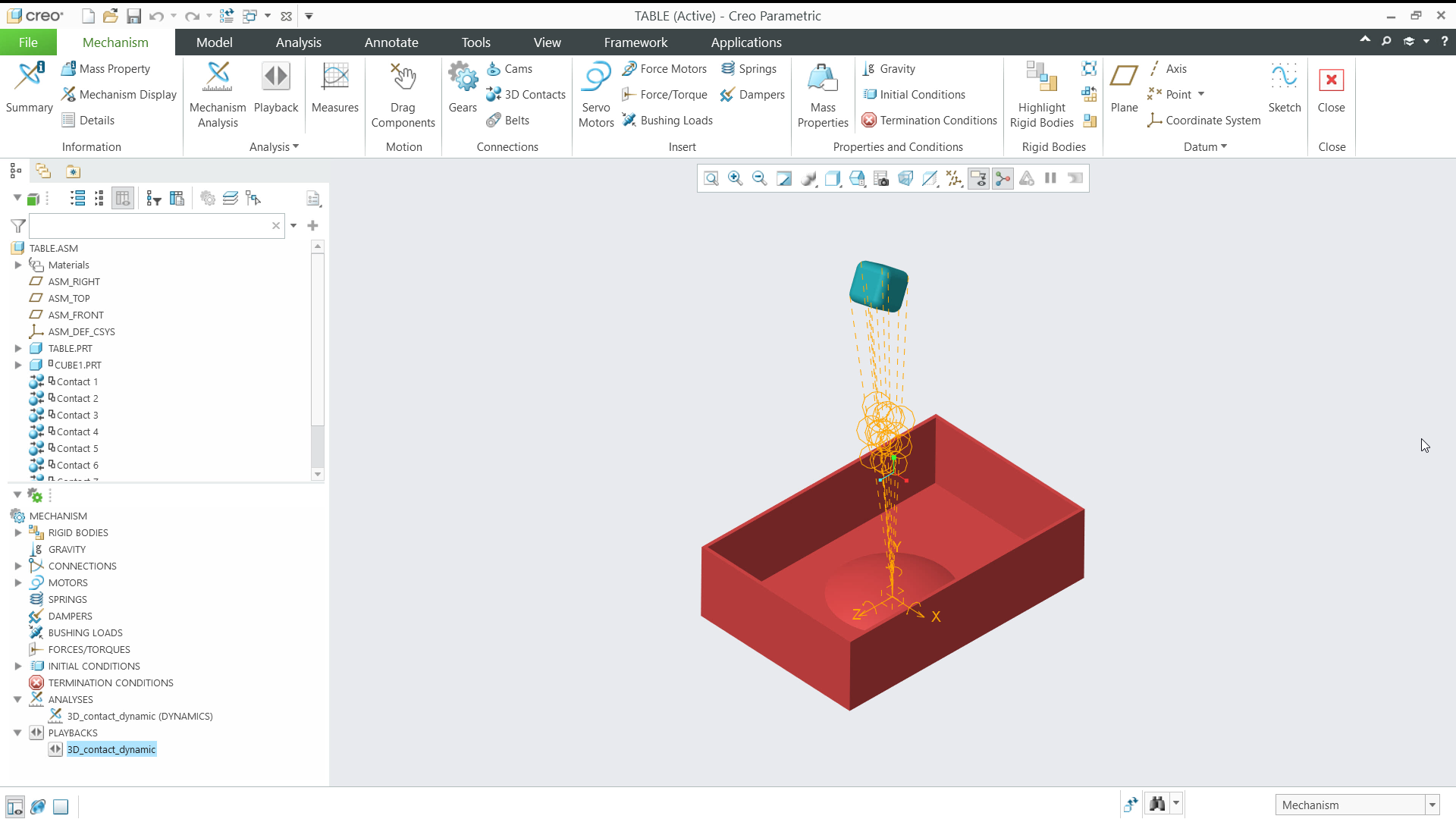The height and width of the screenshot is (819, 1456).
Task: Open the Annotate tab
Action: pos(391,42)
